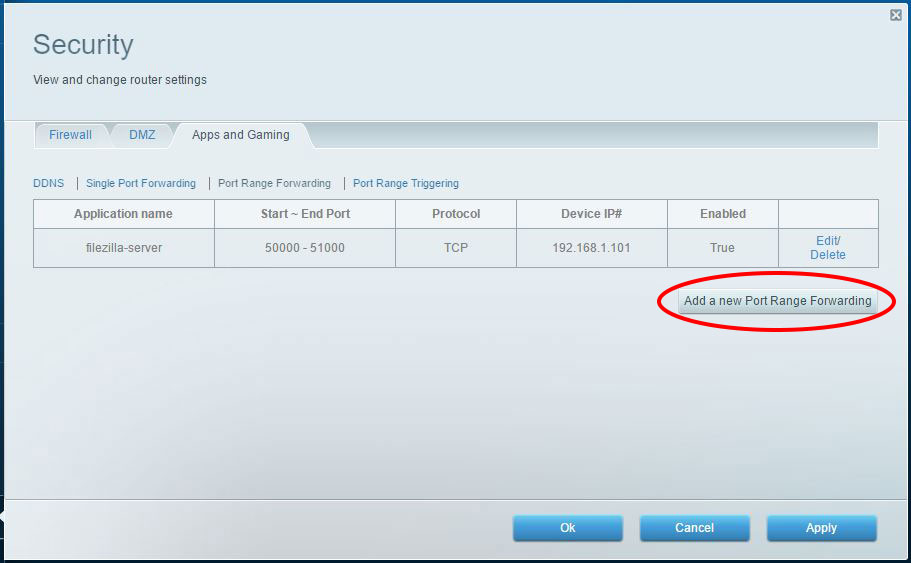Click the Protocol column header
This screenshot has width=911, height=563.
point(456,214)
